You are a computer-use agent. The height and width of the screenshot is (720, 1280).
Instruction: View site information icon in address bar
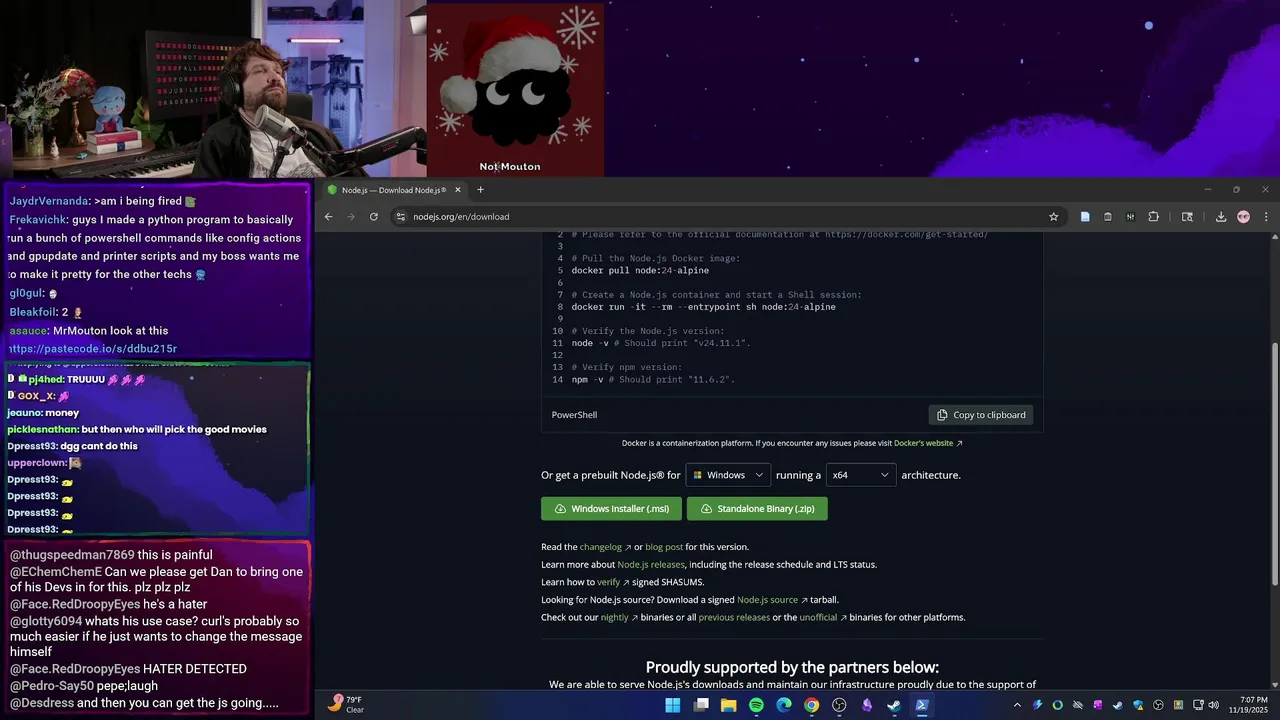(x=400, y=216)
